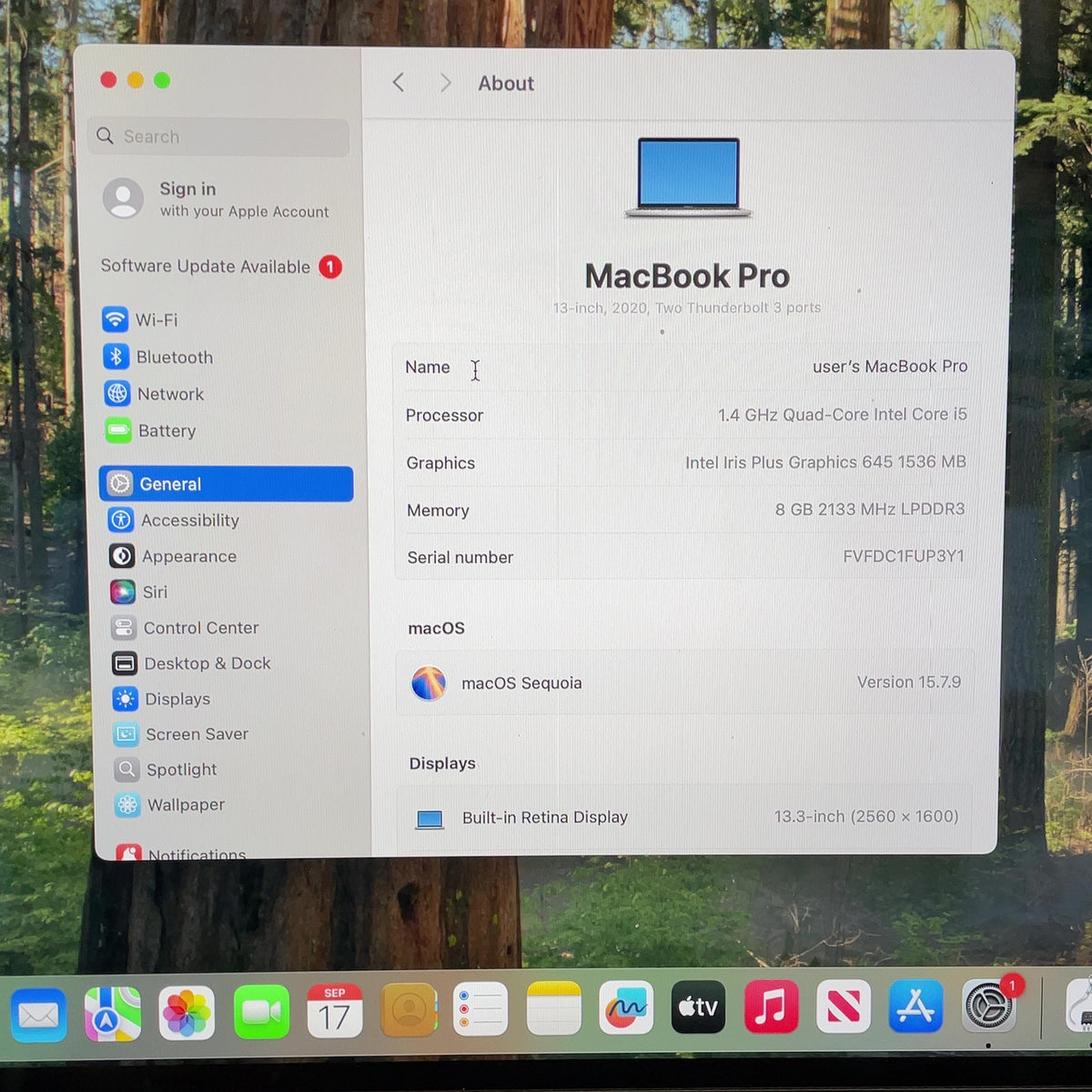Click the red close window button

click(108, 80)
